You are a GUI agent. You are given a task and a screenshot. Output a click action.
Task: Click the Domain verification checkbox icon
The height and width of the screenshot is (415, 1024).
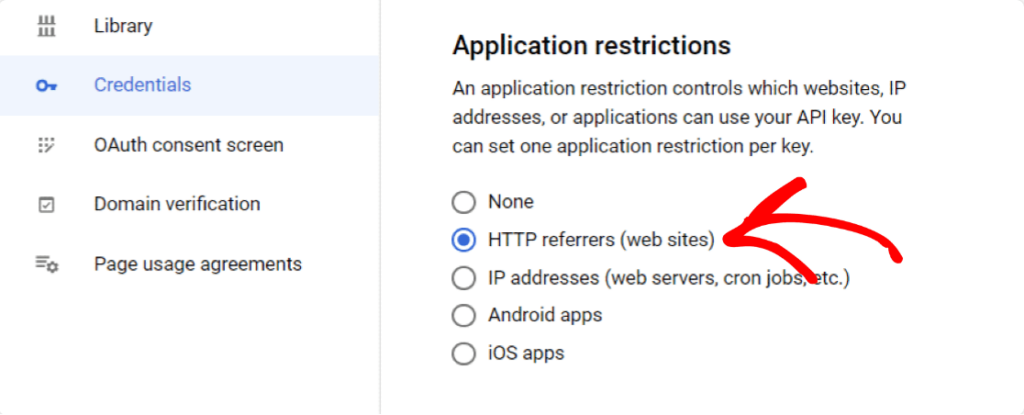[x=46, y=205]
